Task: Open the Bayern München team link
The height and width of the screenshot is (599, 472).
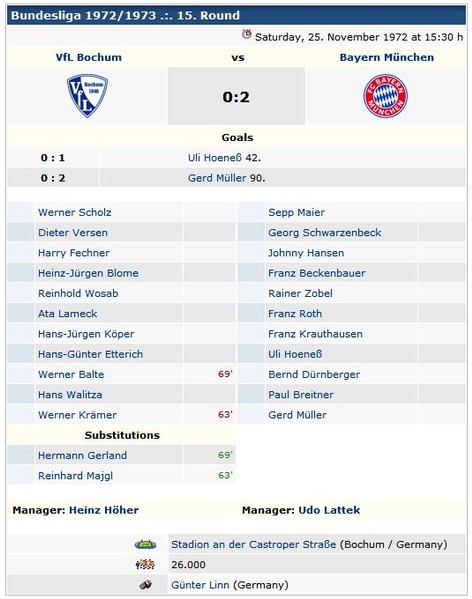Action: coord(387,57)
